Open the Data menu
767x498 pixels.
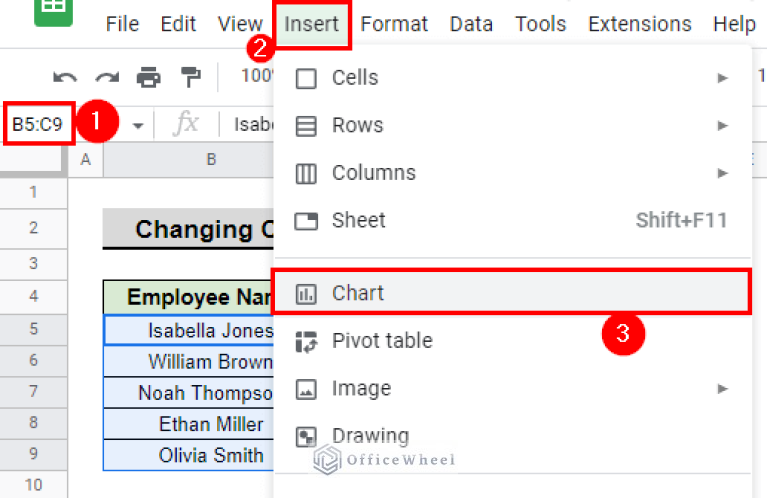tap(471, 23)
